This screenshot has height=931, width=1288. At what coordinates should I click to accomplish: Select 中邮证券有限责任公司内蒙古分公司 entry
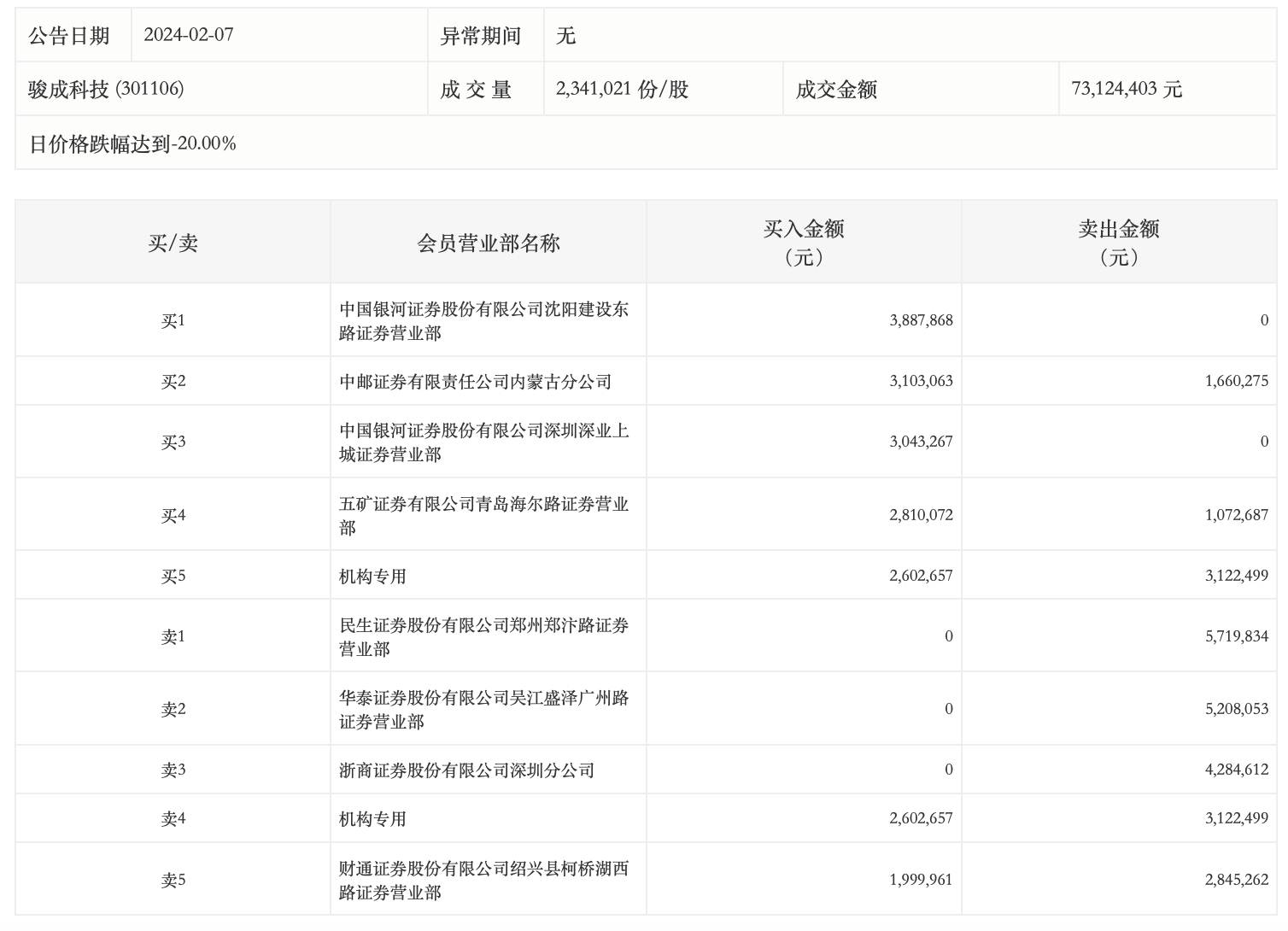coord(475,382)
